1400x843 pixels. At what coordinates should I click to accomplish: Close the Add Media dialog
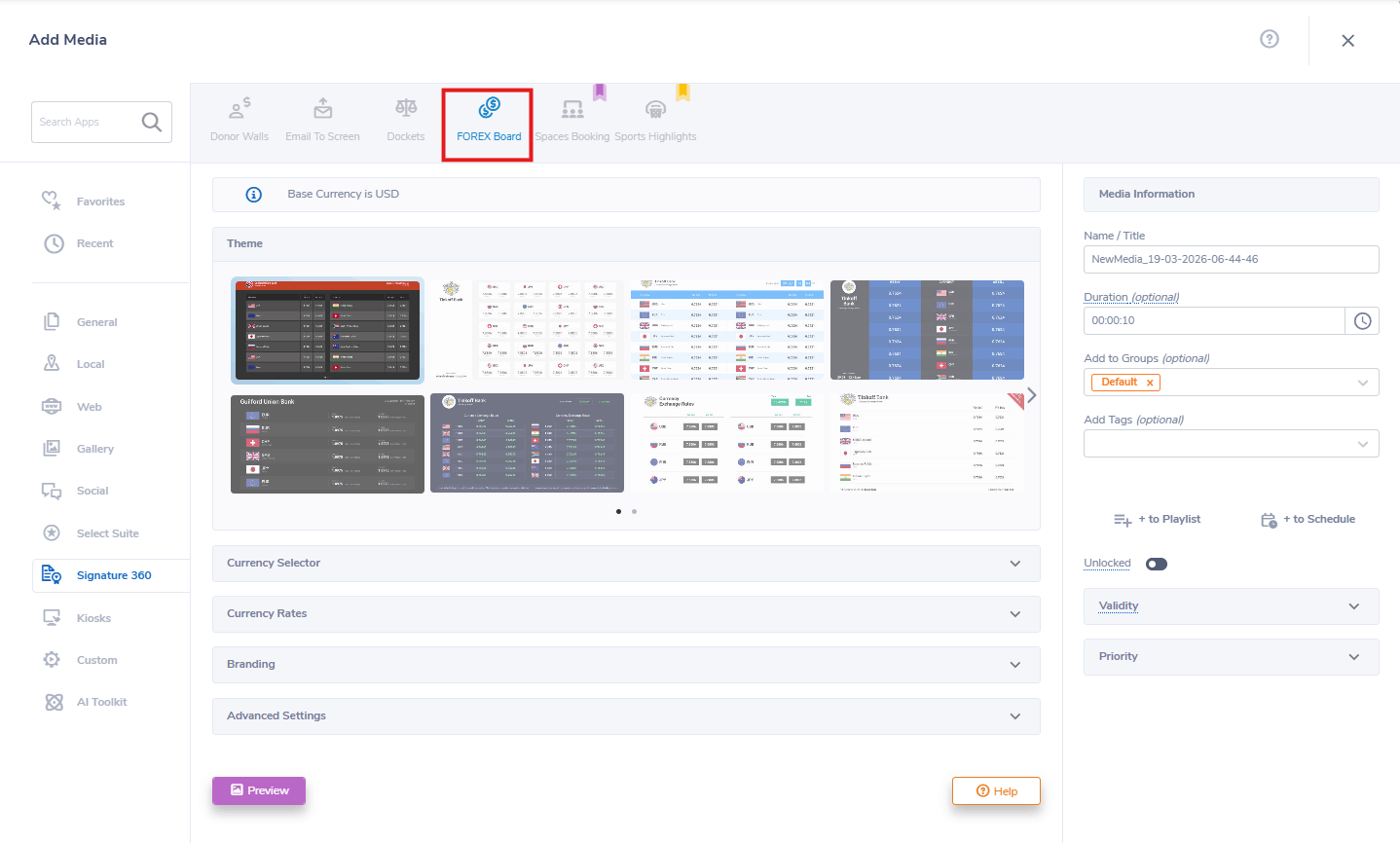point(1348,41)
